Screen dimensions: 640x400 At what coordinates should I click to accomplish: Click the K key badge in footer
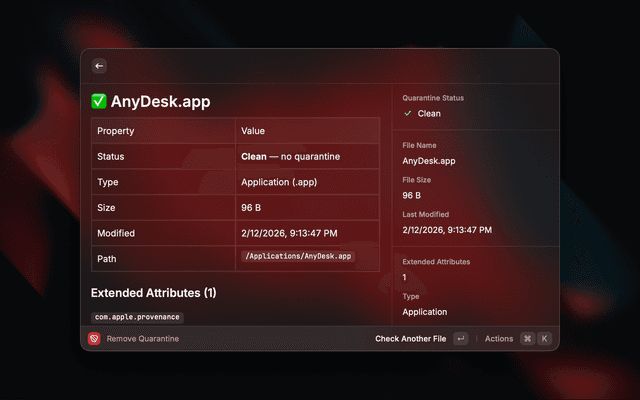point(545,339)
